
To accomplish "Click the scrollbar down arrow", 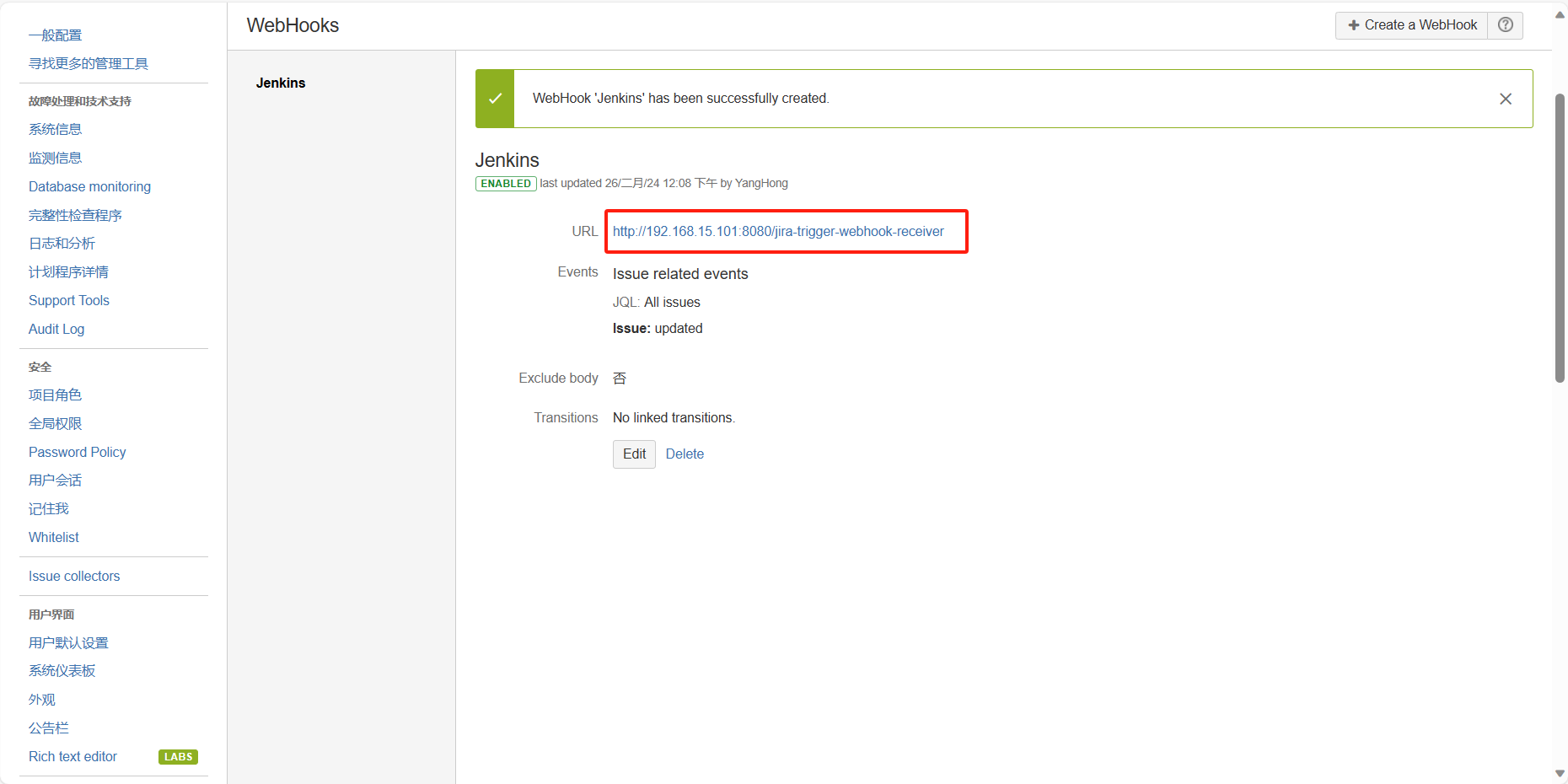I will coord(1560,774).
